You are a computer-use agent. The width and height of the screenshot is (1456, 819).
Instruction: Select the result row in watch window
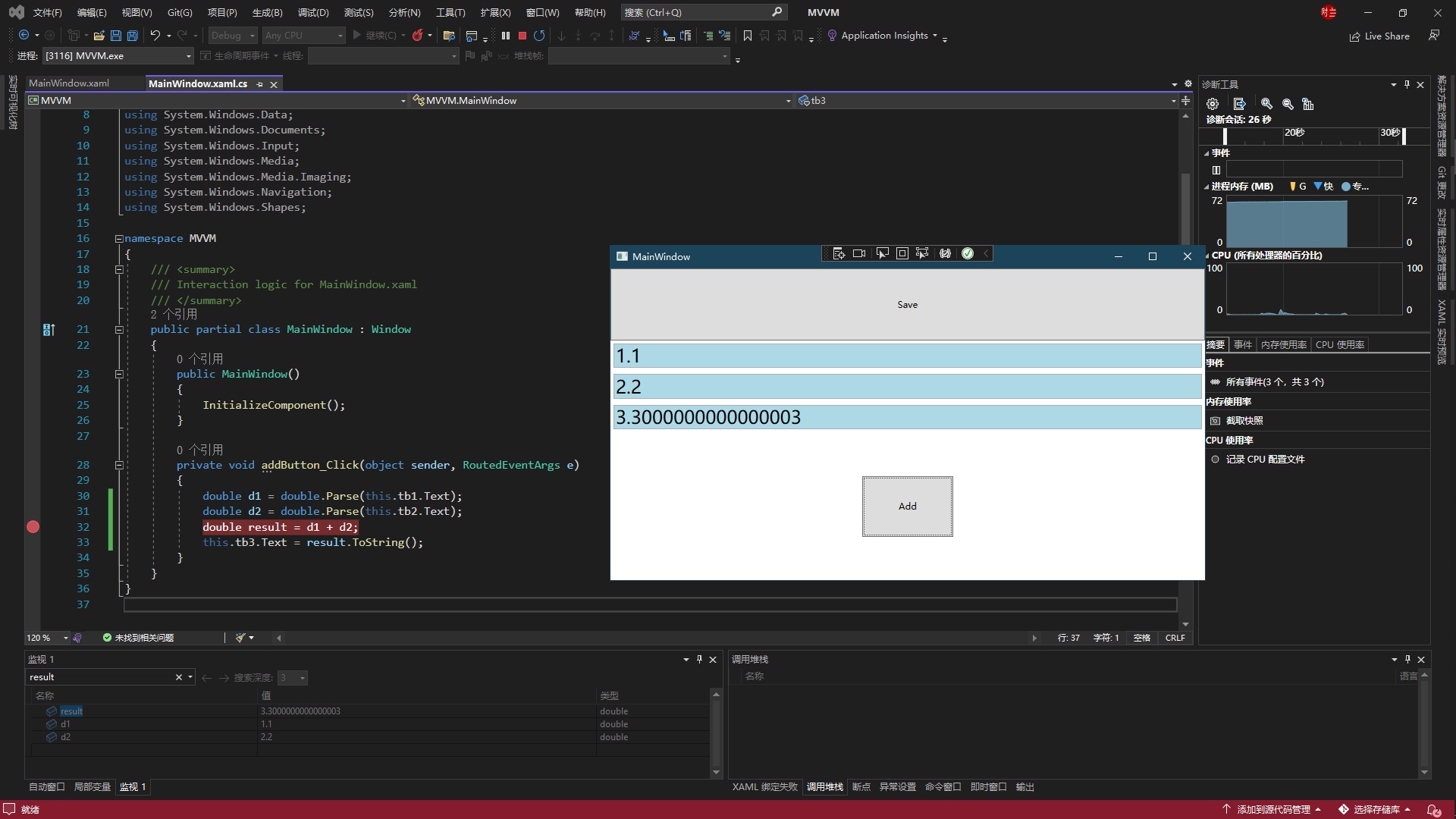pos(372,711)
